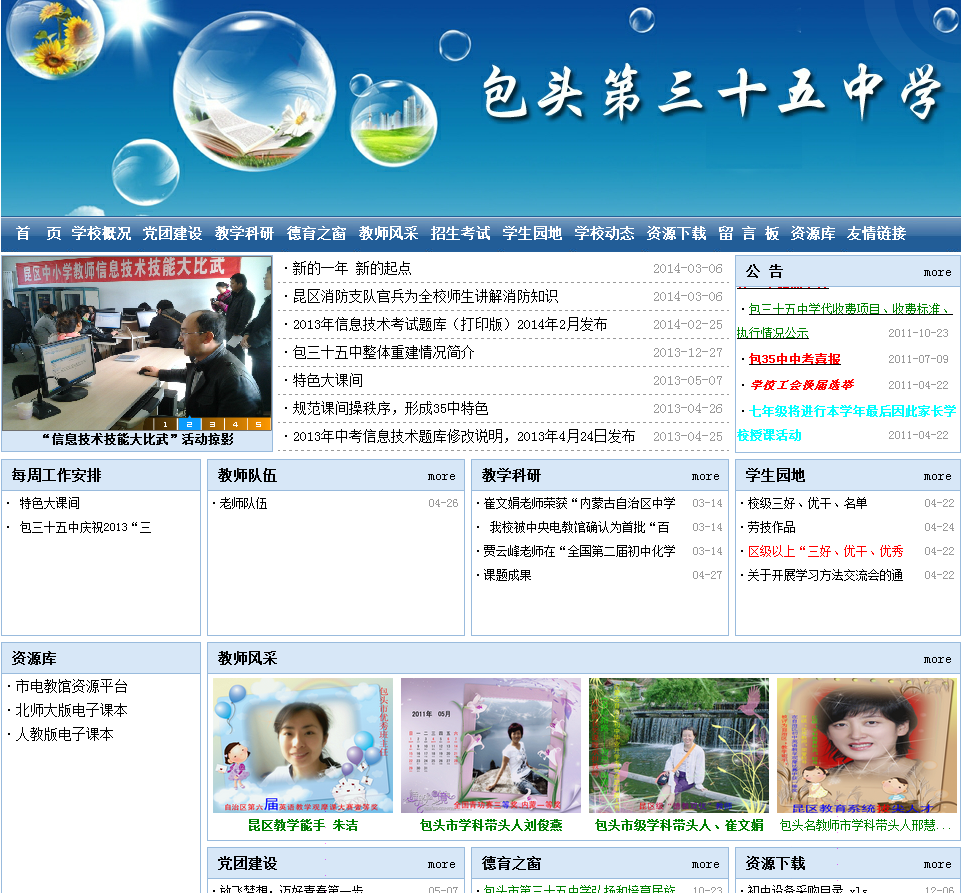Screen dimensions: 962x893
Task: Open 包三十五中庆祝2013 weekly schedule link
Action: point(85,527)
